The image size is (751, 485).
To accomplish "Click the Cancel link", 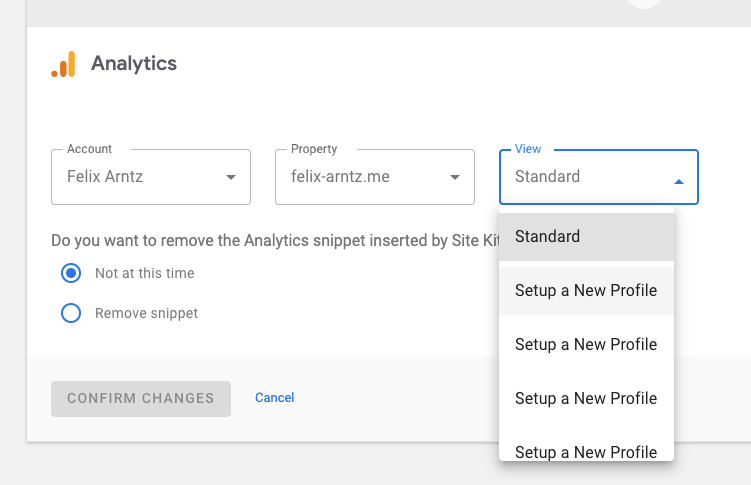I will coord(274,398).
